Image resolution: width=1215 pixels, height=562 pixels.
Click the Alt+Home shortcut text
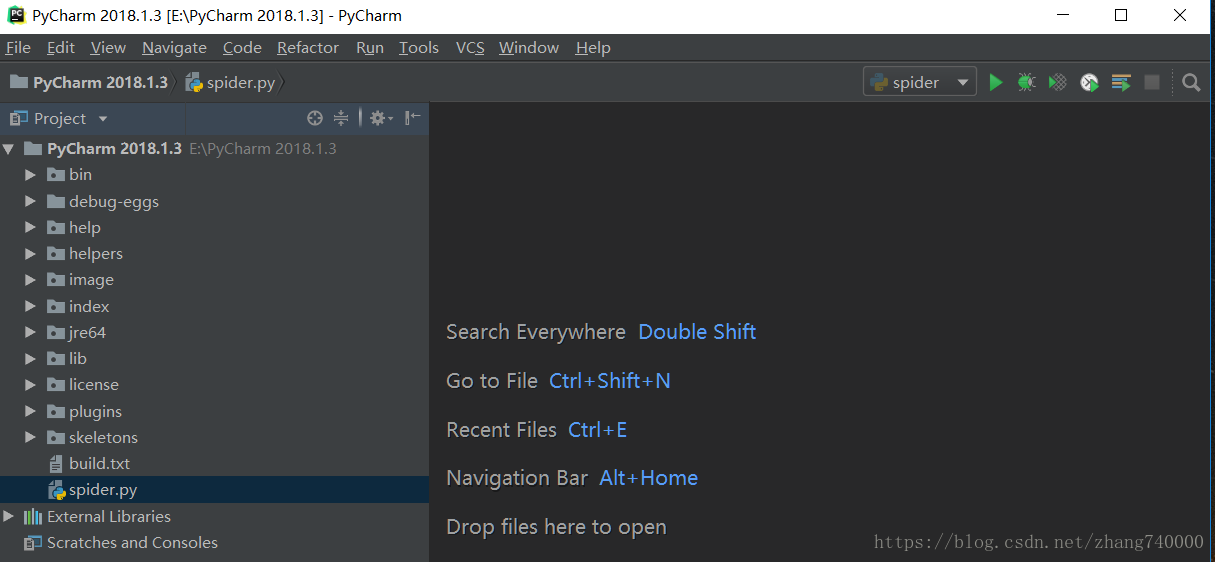tap(649, 478)
